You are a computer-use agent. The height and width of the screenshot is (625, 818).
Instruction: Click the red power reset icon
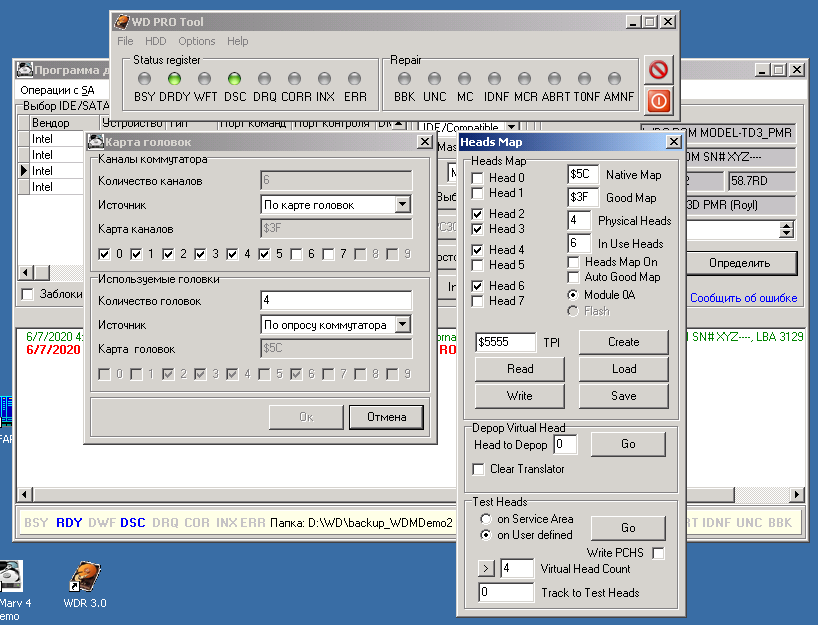point(659,100)
